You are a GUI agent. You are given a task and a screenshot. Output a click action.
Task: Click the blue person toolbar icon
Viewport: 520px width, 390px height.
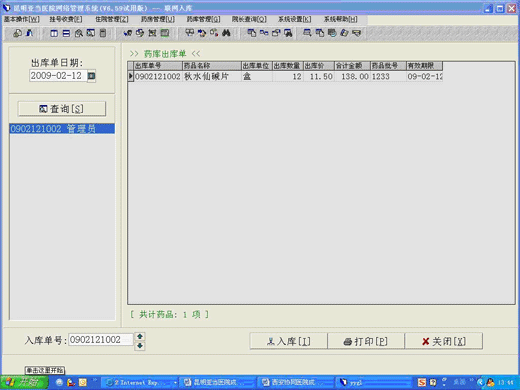click(x=30, y=33)
